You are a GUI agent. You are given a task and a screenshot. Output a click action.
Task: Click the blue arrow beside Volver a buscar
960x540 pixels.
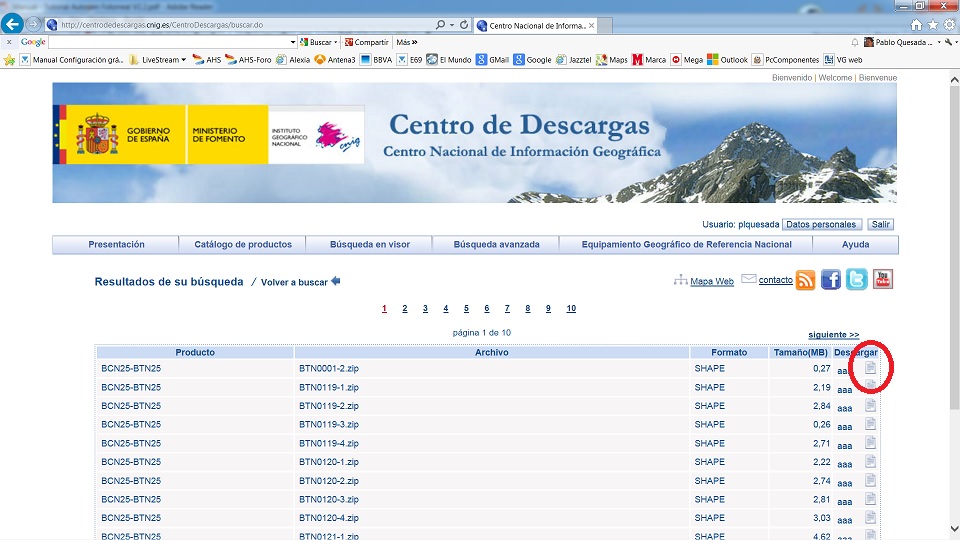coord(336,282)
